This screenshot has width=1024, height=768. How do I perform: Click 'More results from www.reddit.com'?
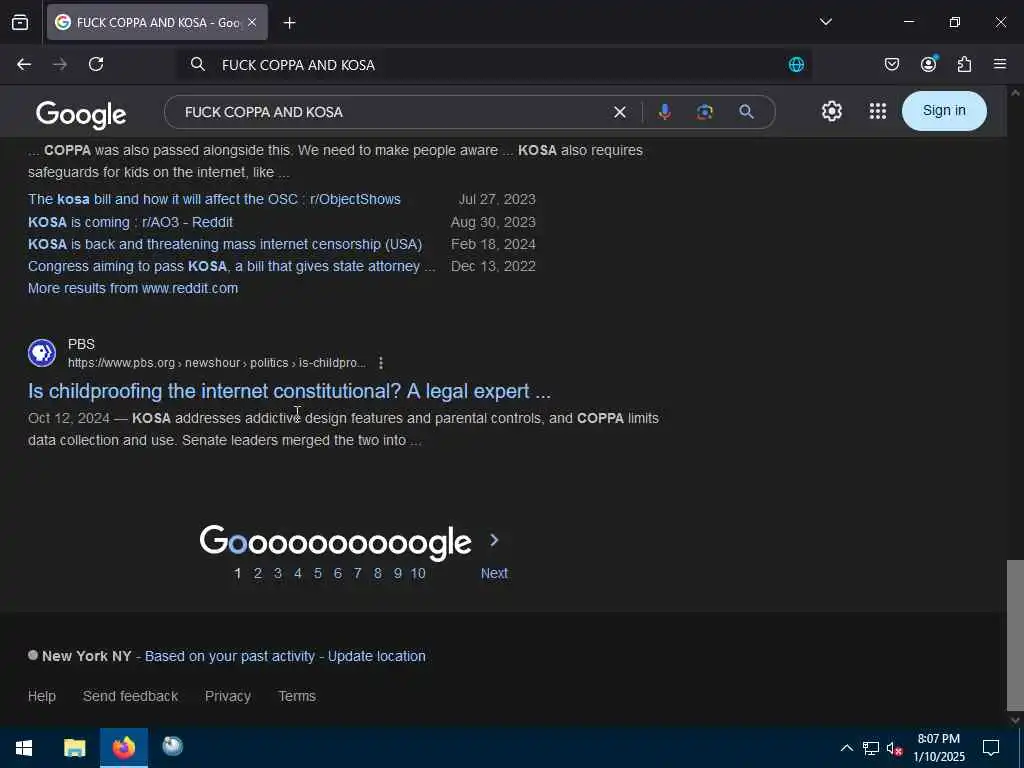click(133, 288)
